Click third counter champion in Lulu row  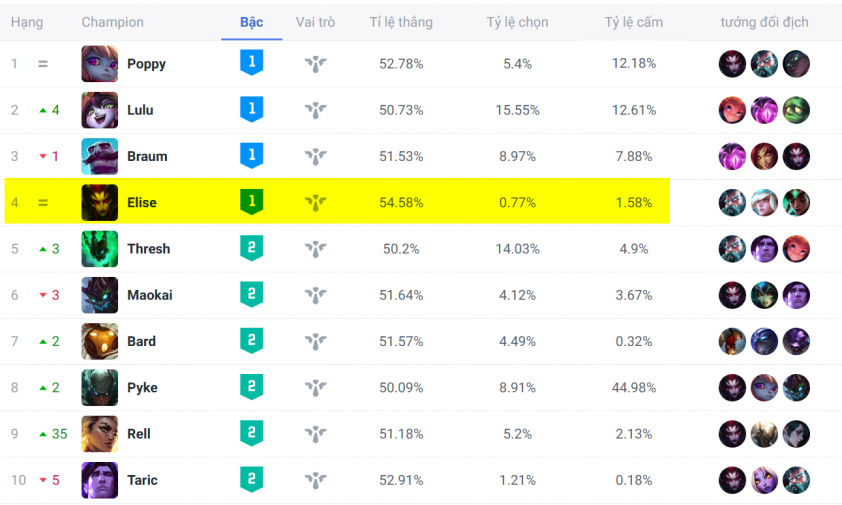pos(796,110)
